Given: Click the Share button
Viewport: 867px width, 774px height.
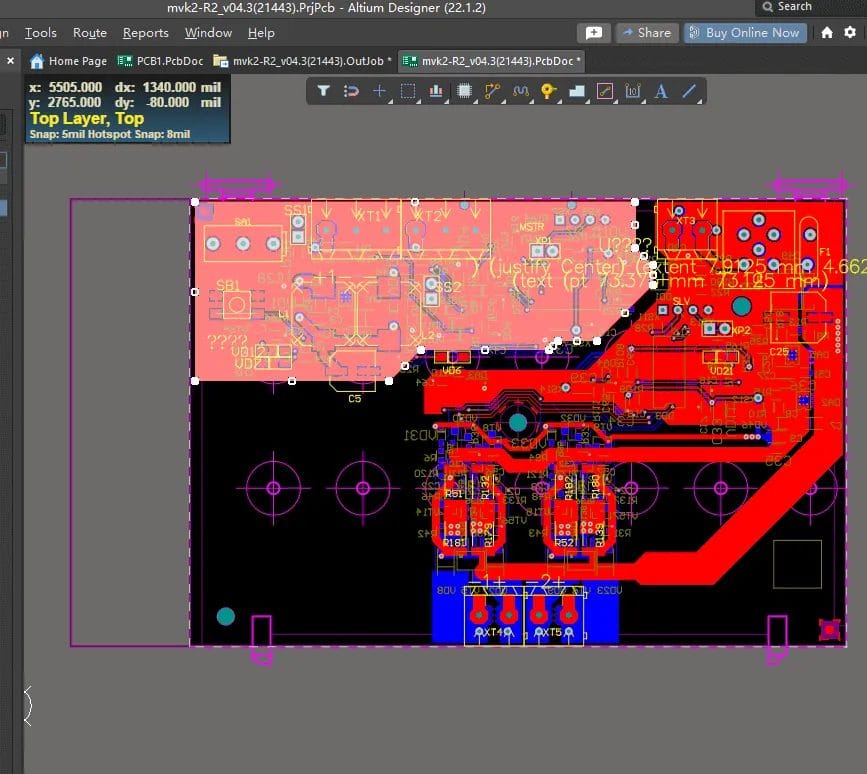Looking at the screenshot, I should click(647, 33).
